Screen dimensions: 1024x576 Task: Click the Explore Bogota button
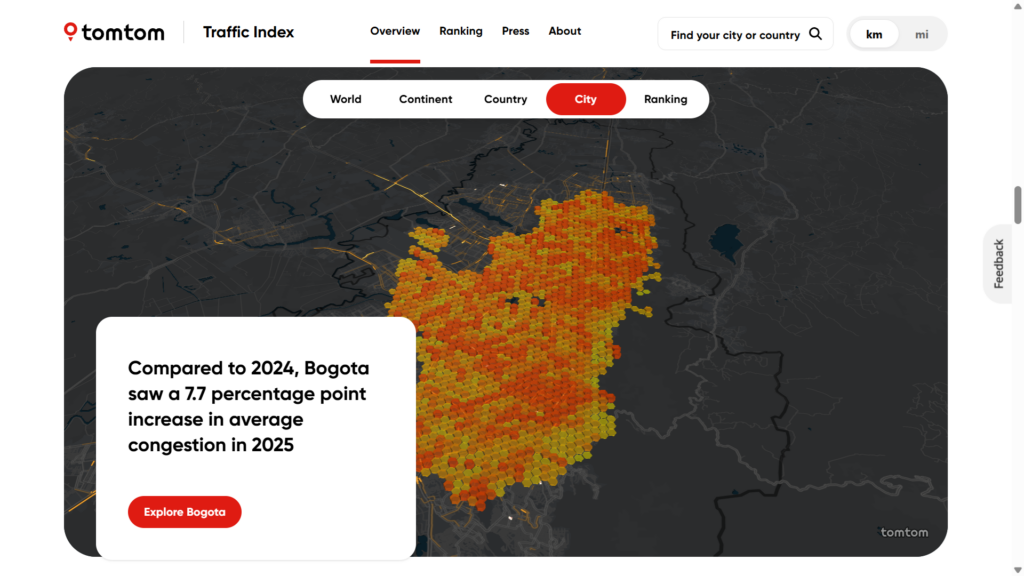184,512
